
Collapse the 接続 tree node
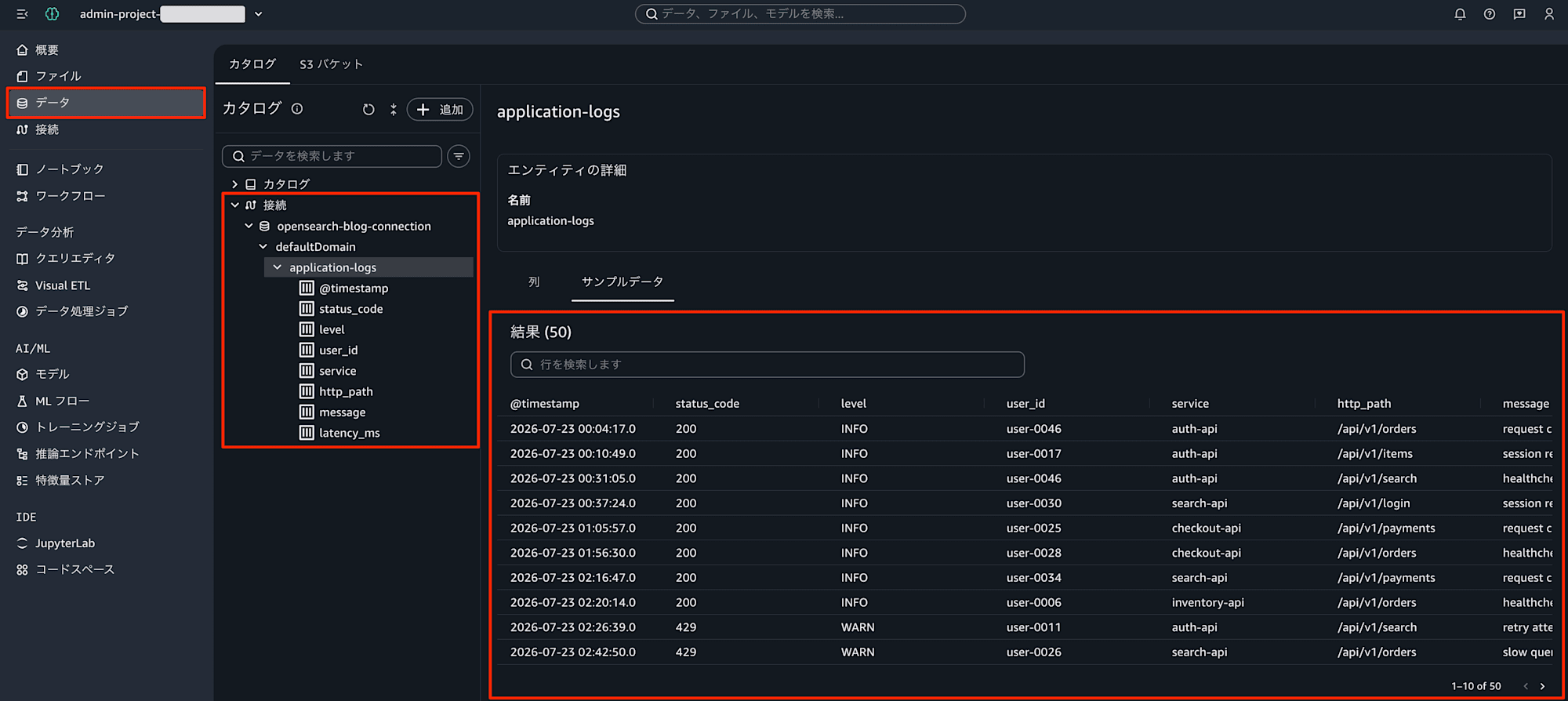234,205
